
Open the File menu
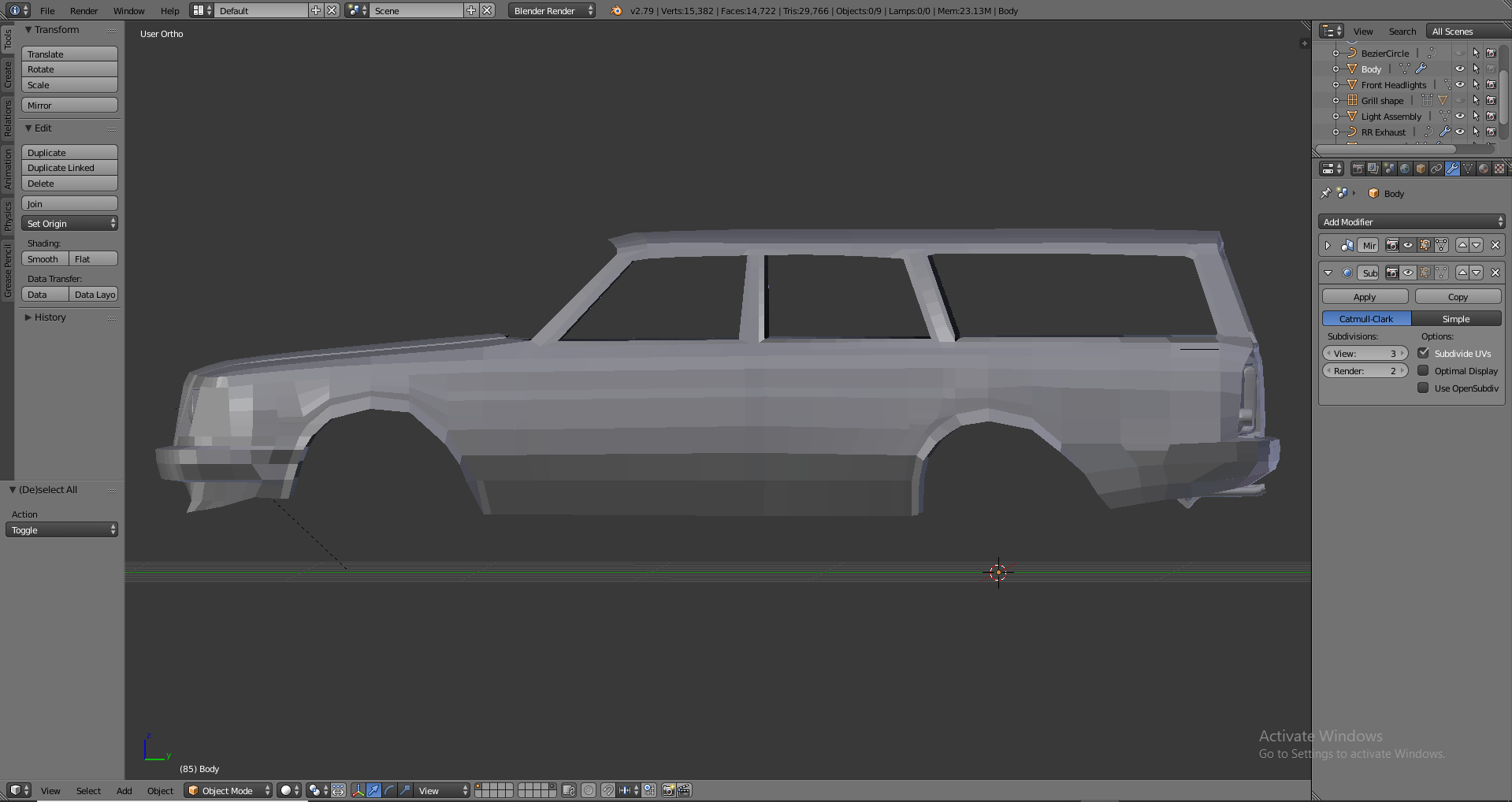47,11
